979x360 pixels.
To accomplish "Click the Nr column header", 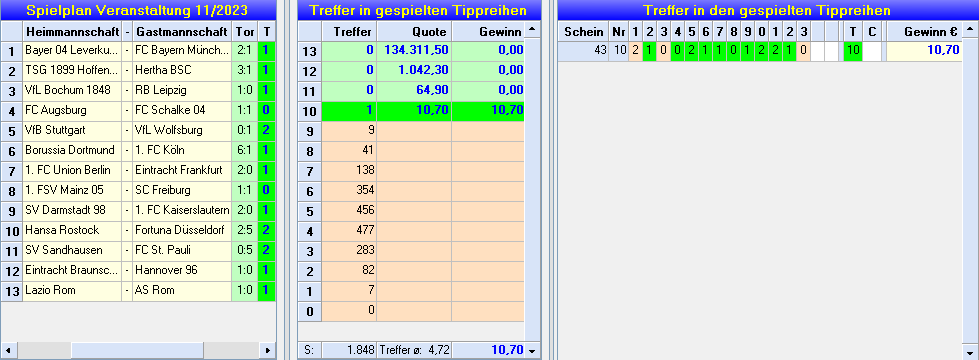I will point(619,31).
